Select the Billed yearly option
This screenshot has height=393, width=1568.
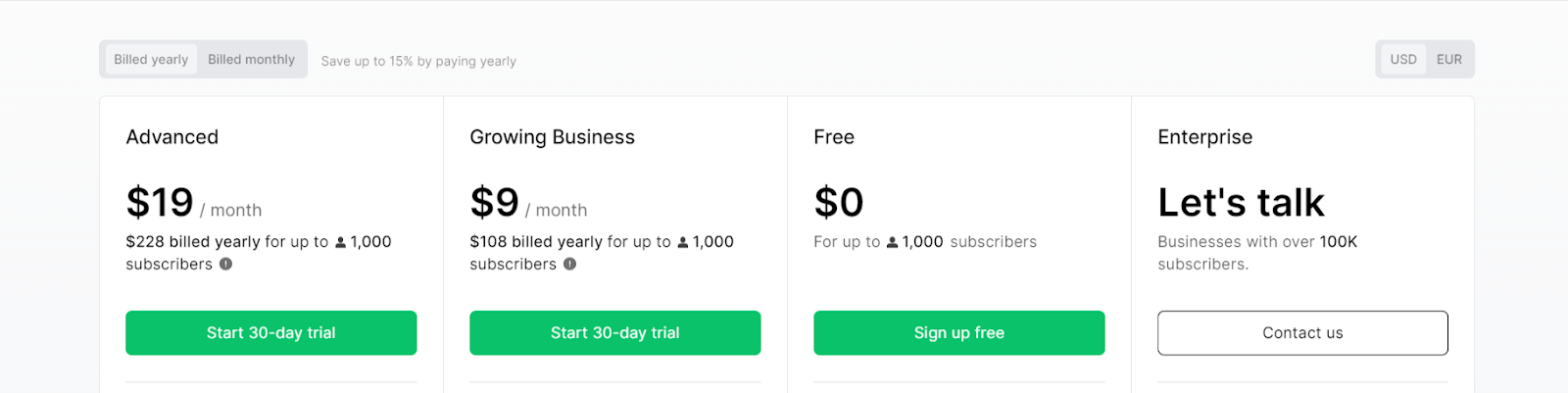point(151,59)
